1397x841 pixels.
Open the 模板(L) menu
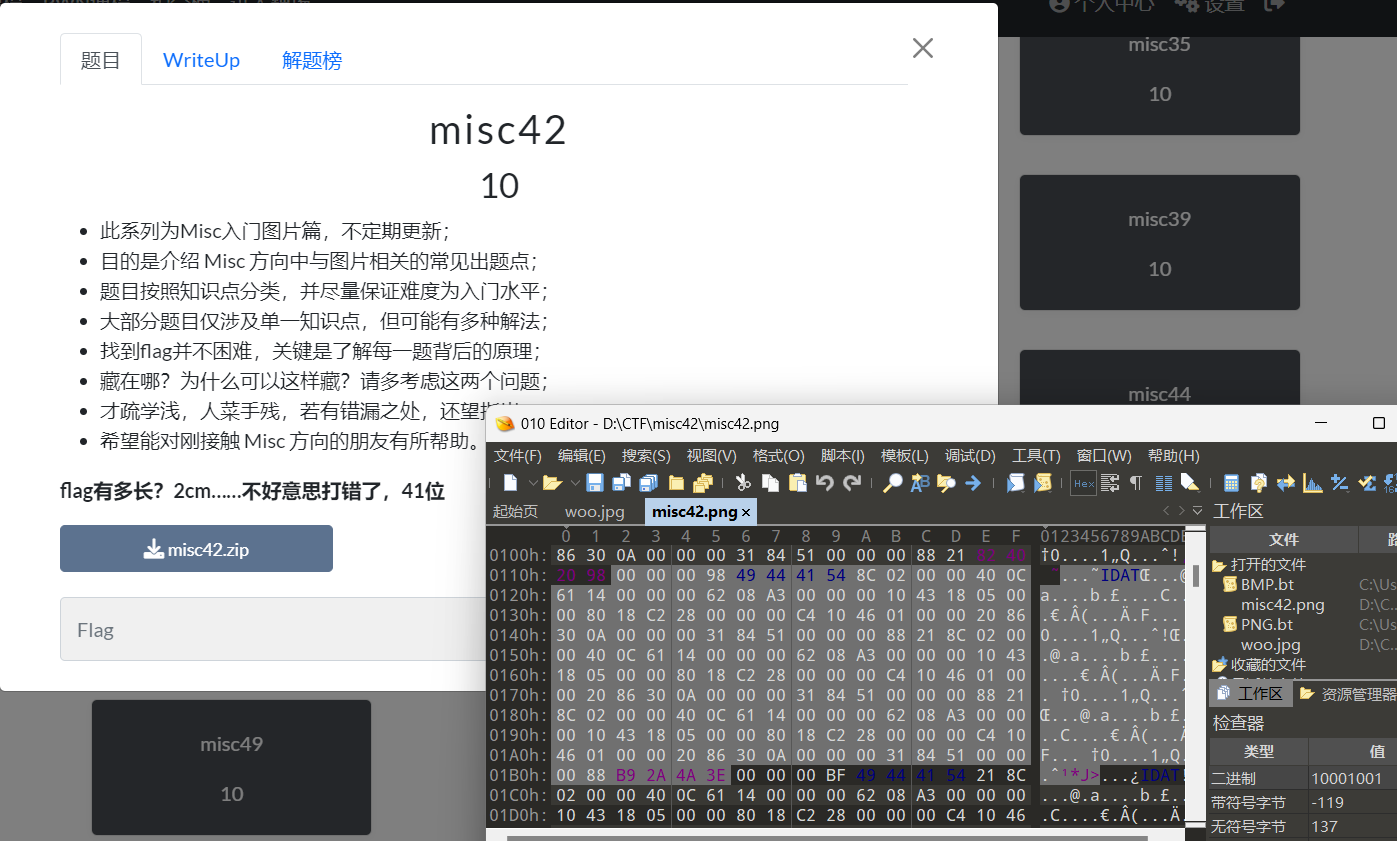[905, 455]
